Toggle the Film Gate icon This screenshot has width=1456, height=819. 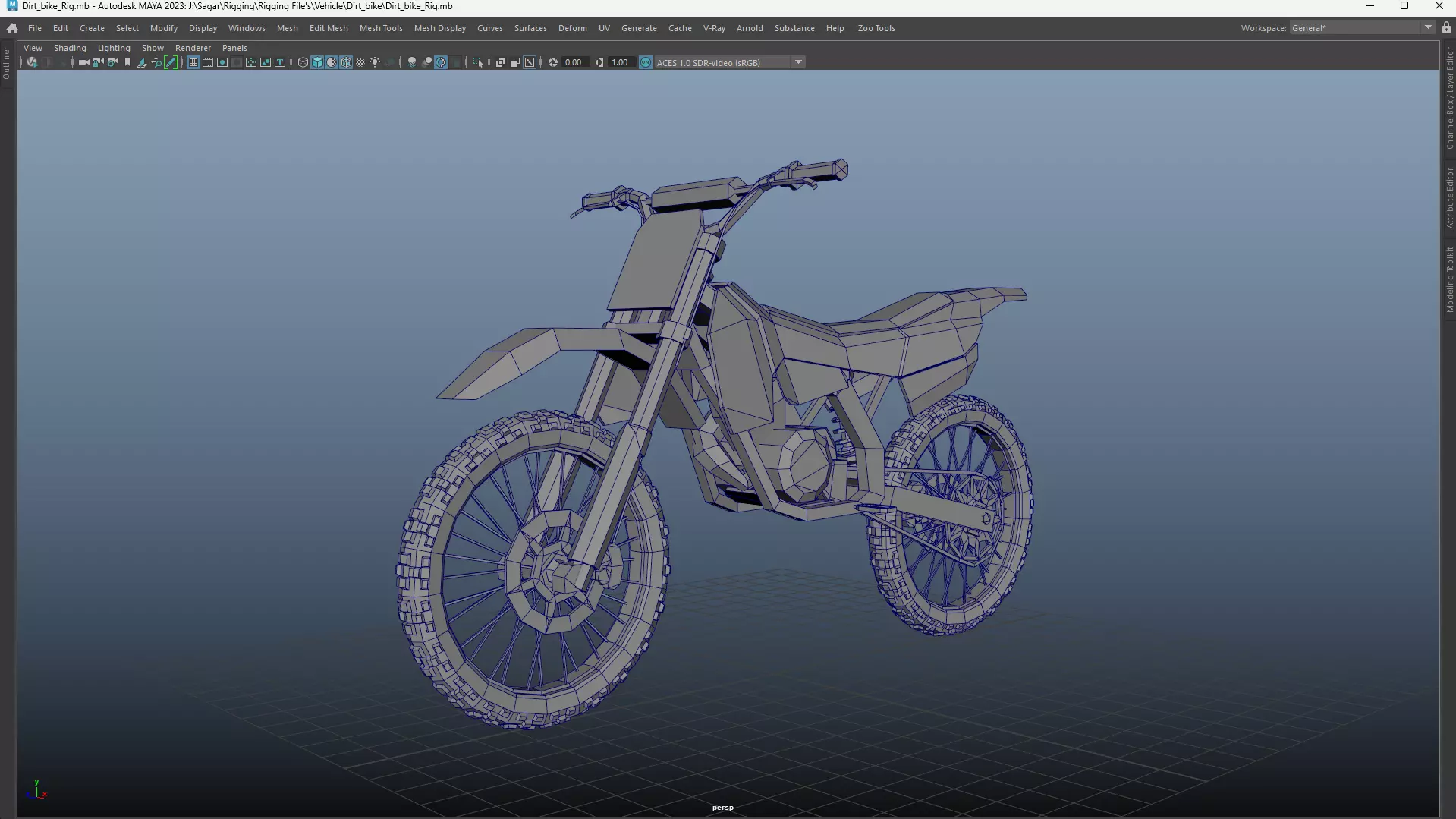pyautogui.click(x=208, y=62)
